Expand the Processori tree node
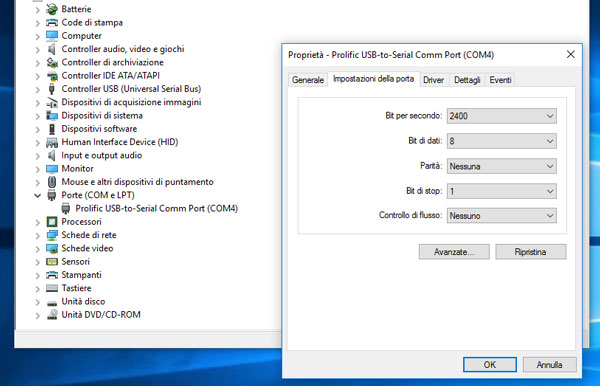The width and height of the screenshot is (600, 386). (38, 222)
